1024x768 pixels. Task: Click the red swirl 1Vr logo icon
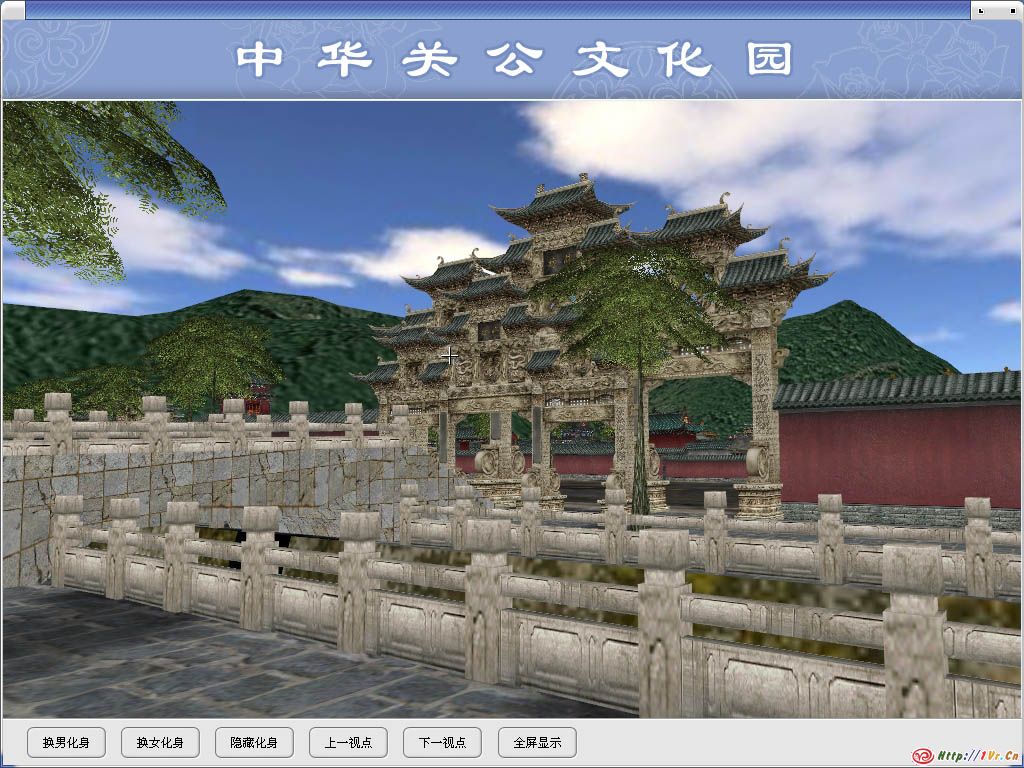coord(922,756)
